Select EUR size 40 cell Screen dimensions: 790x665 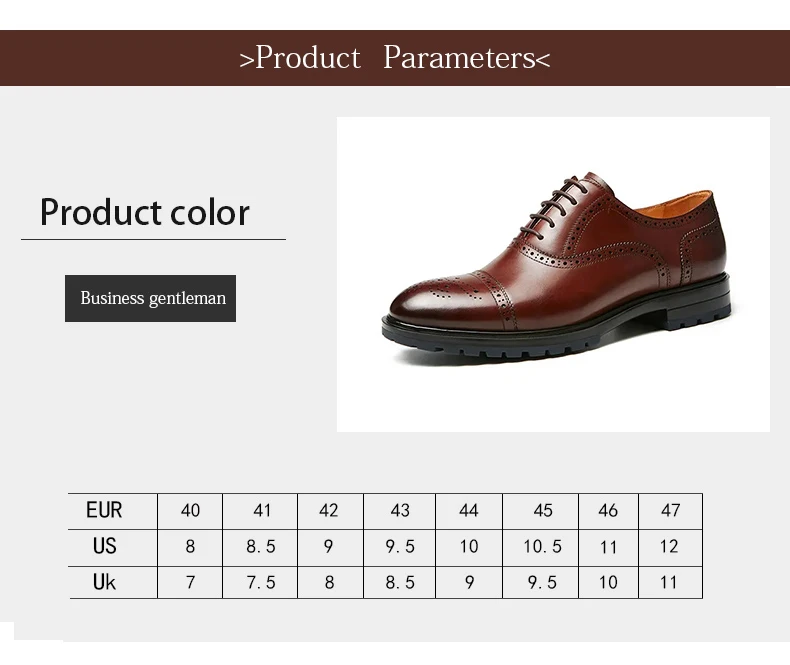pyautogui.click(x=190, y=511)
